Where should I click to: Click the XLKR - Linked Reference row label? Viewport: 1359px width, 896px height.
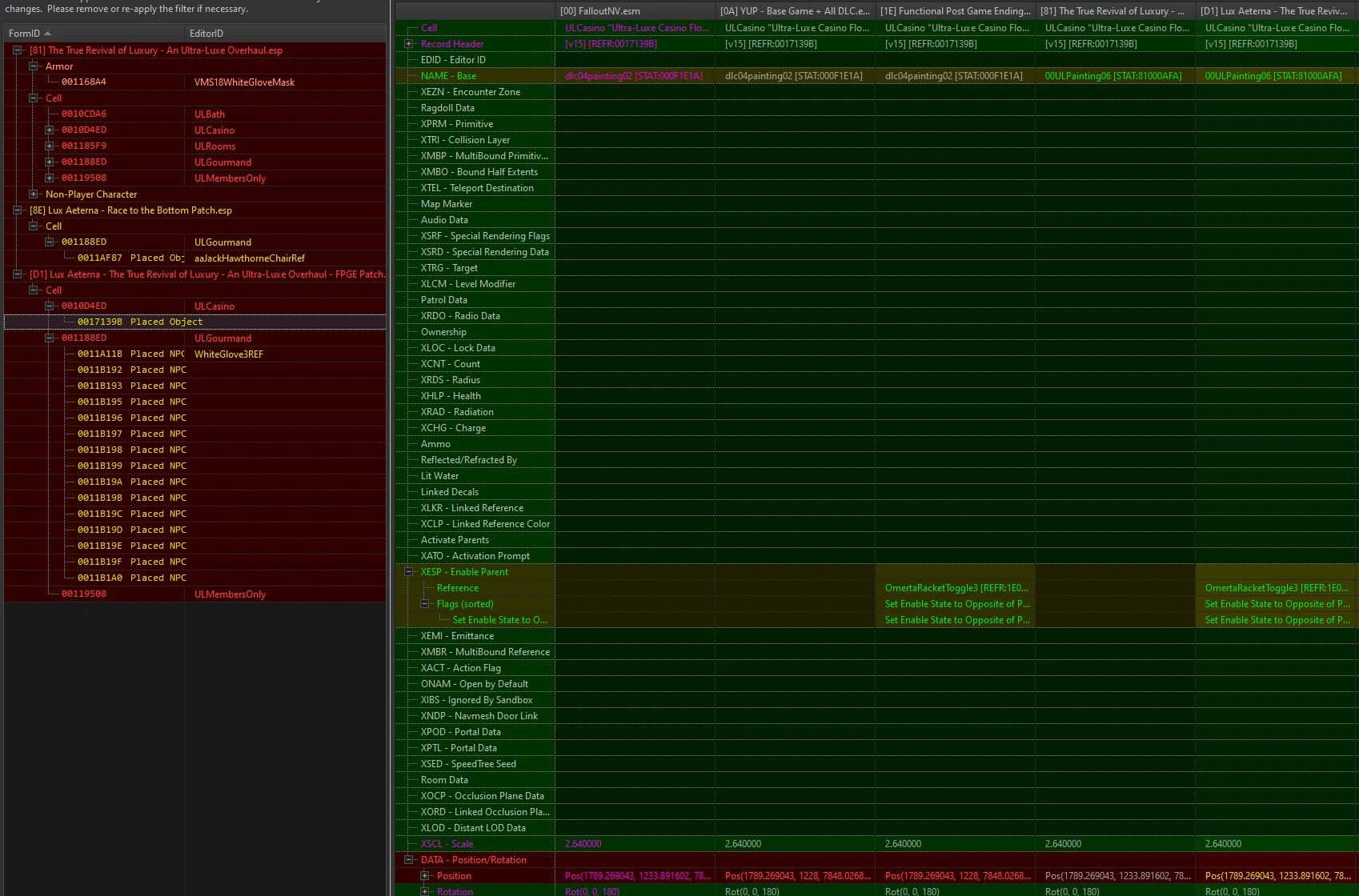coord(472,508)
